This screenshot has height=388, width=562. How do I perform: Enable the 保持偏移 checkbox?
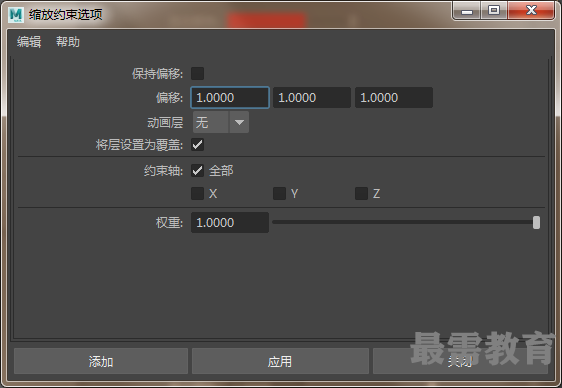point(197,73)
